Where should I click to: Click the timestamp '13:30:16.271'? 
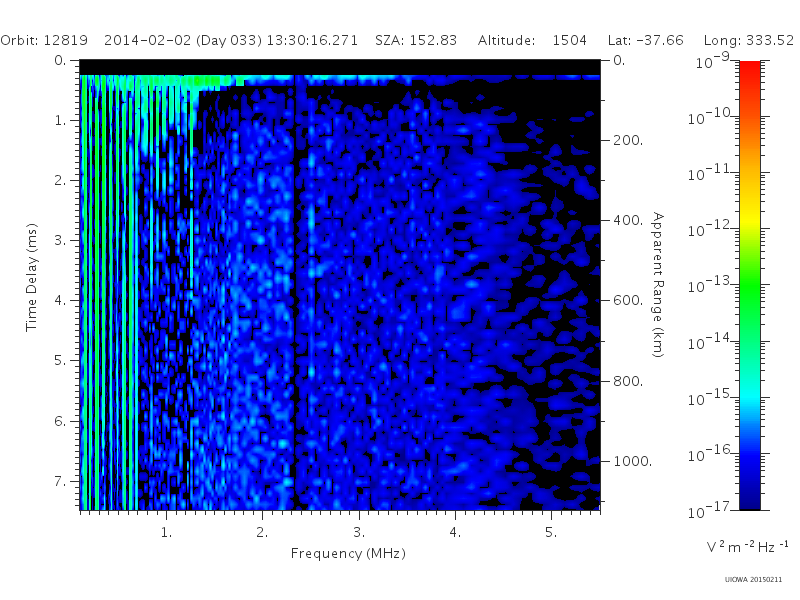click(312, 40)
